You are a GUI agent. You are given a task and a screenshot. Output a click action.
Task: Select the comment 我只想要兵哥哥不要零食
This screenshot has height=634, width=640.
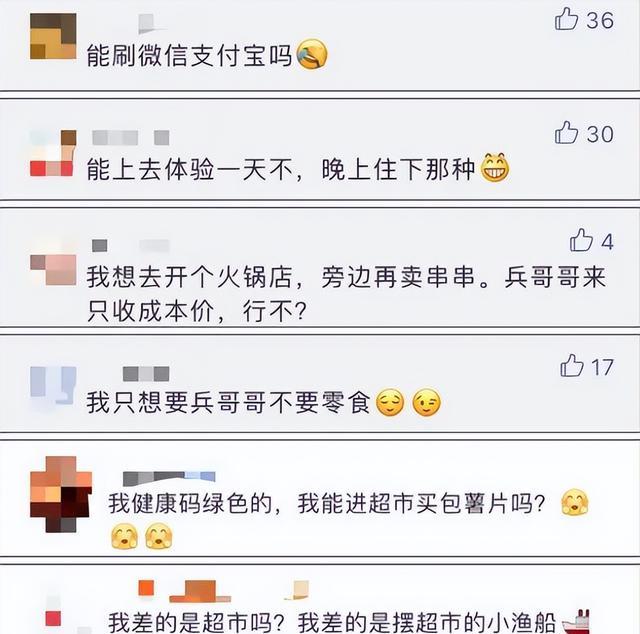point(229,403)
